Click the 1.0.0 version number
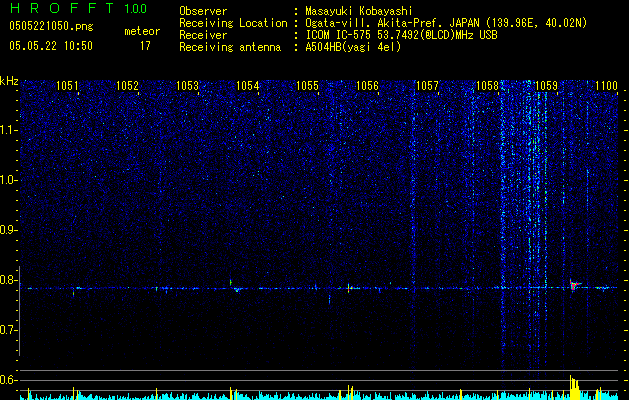629x400 pixels. [x=135, y=9]
